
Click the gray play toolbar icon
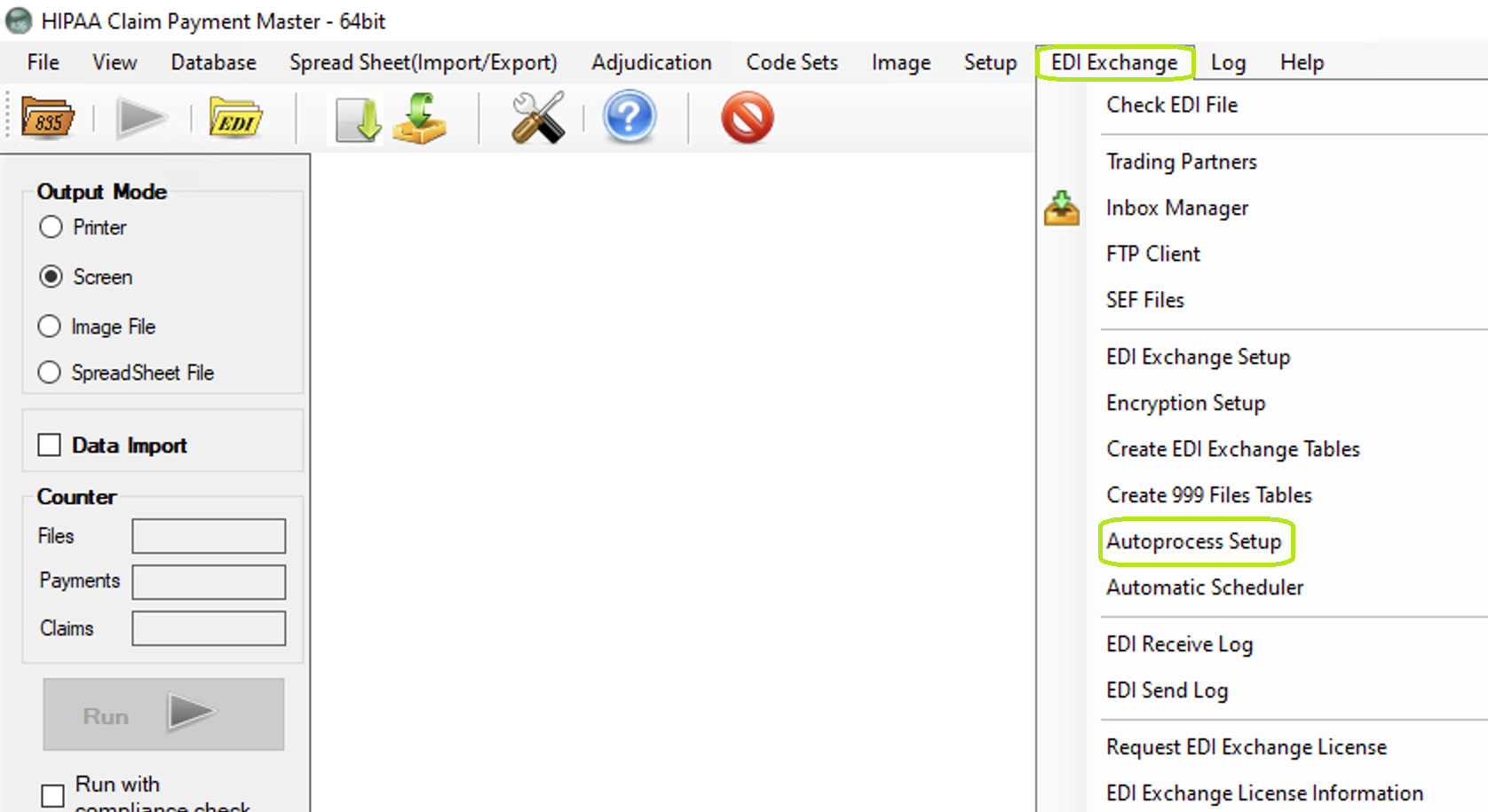[142, 117]
